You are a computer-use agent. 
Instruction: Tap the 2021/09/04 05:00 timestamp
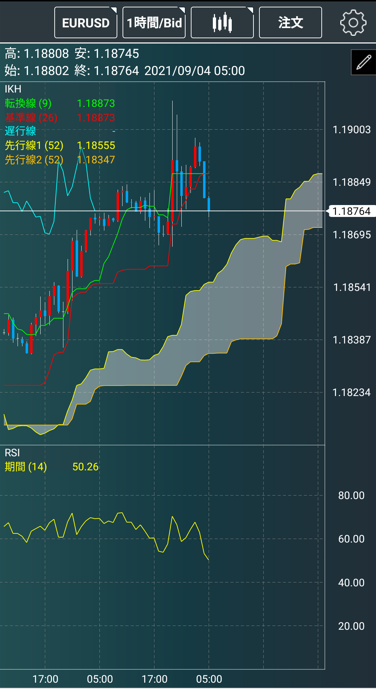[195, 70]
